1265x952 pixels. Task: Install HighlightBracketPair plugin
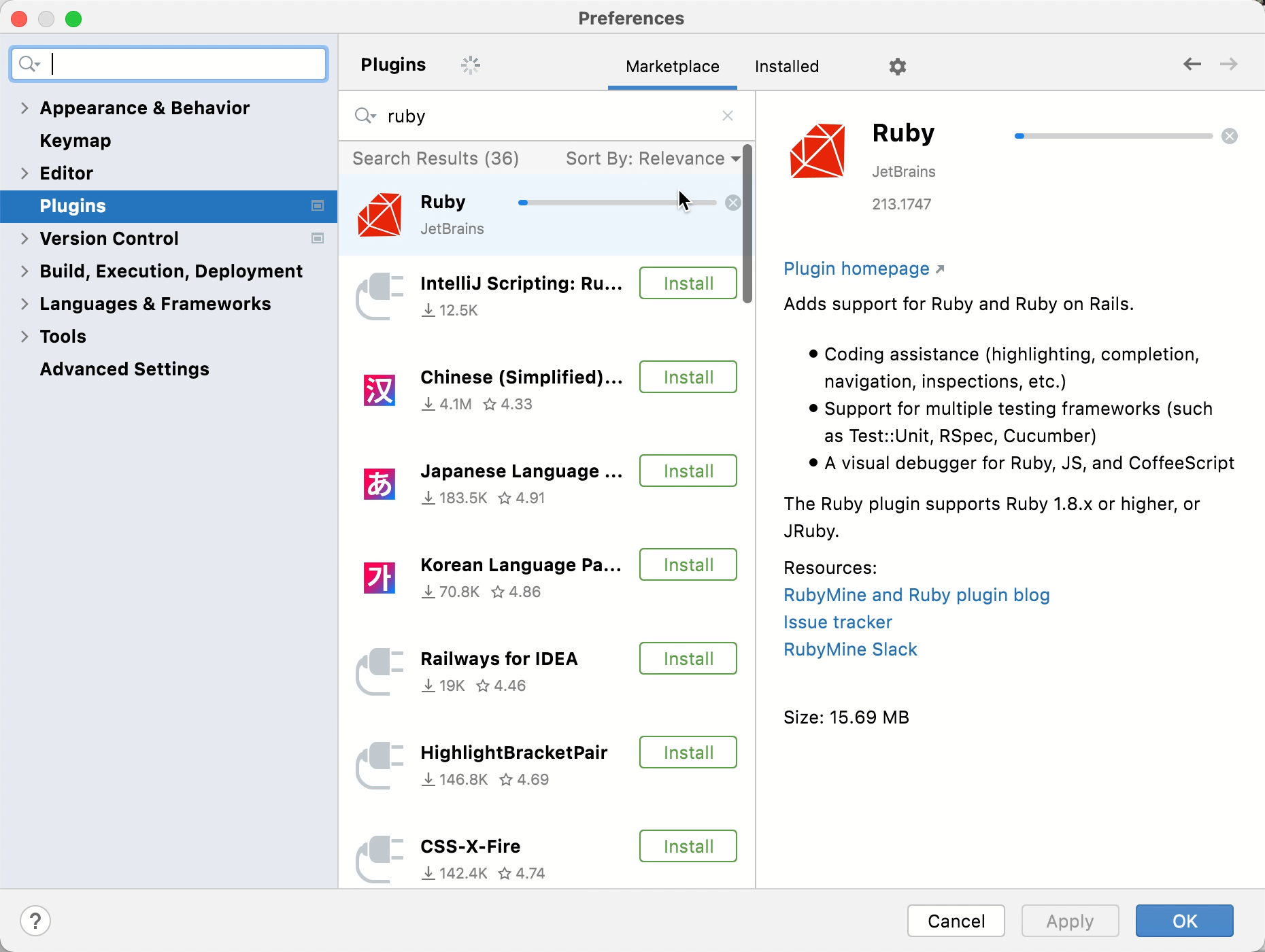tap(688, 752)
